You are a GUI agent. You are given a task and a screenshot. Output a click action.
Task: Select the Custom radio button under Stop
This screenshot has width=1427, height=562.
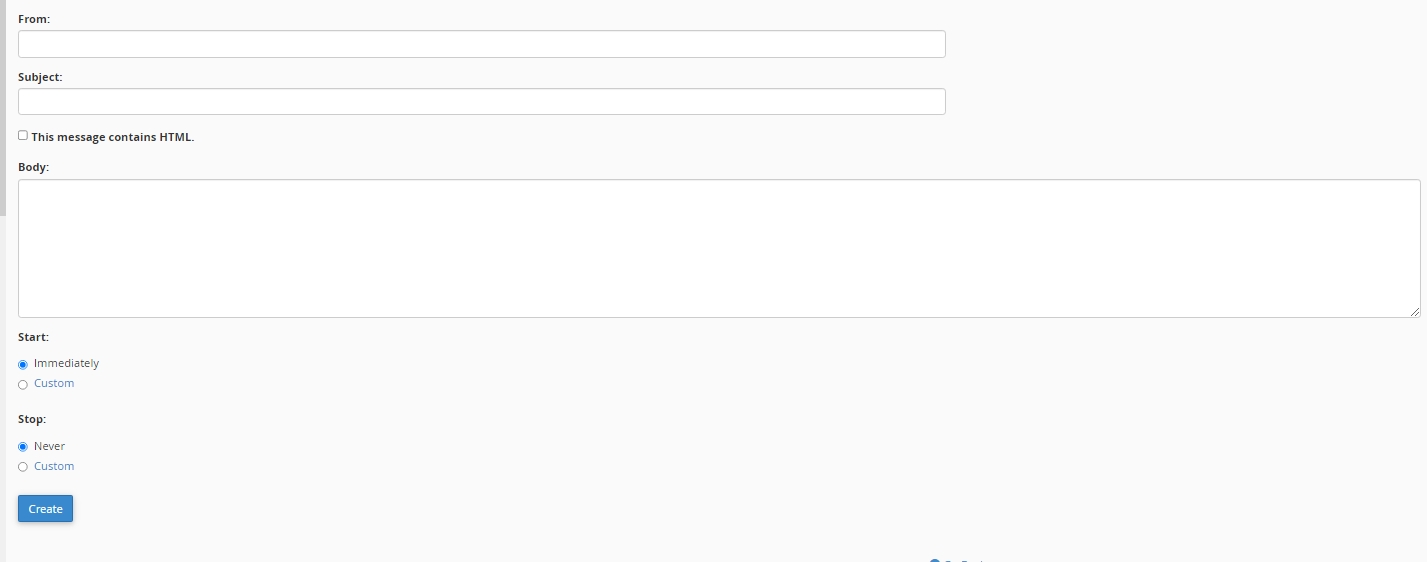pos(23,467)
